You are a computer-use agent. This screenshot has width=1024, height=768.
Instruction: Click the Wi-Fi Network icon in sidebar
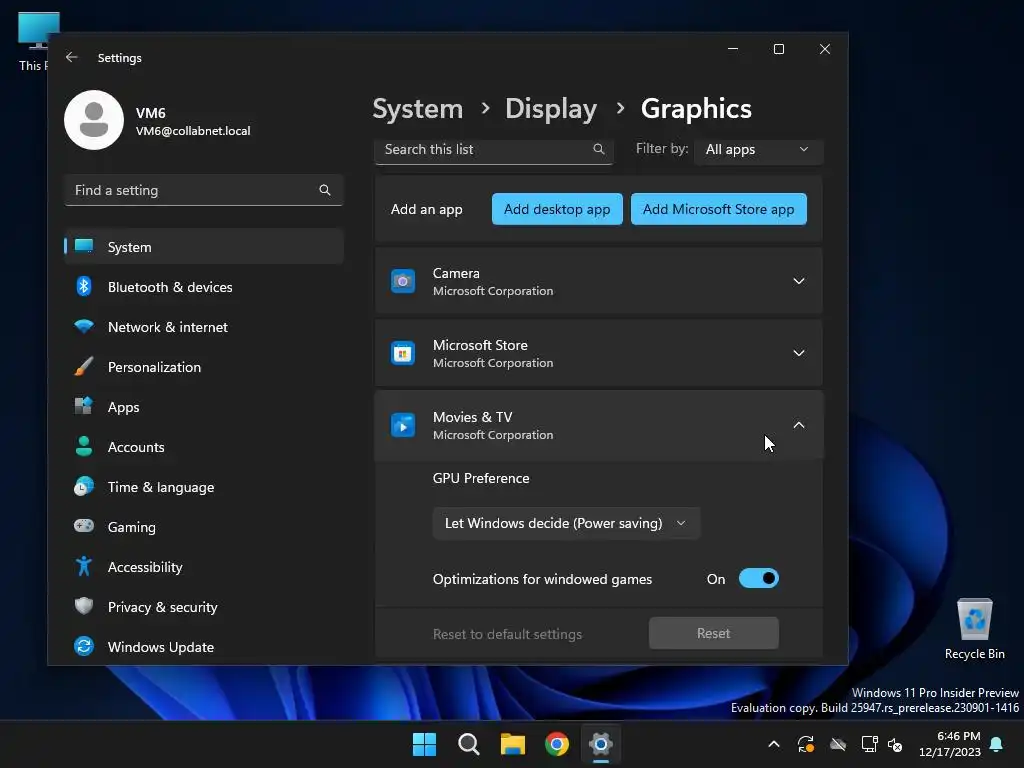(x=84, y=327)
